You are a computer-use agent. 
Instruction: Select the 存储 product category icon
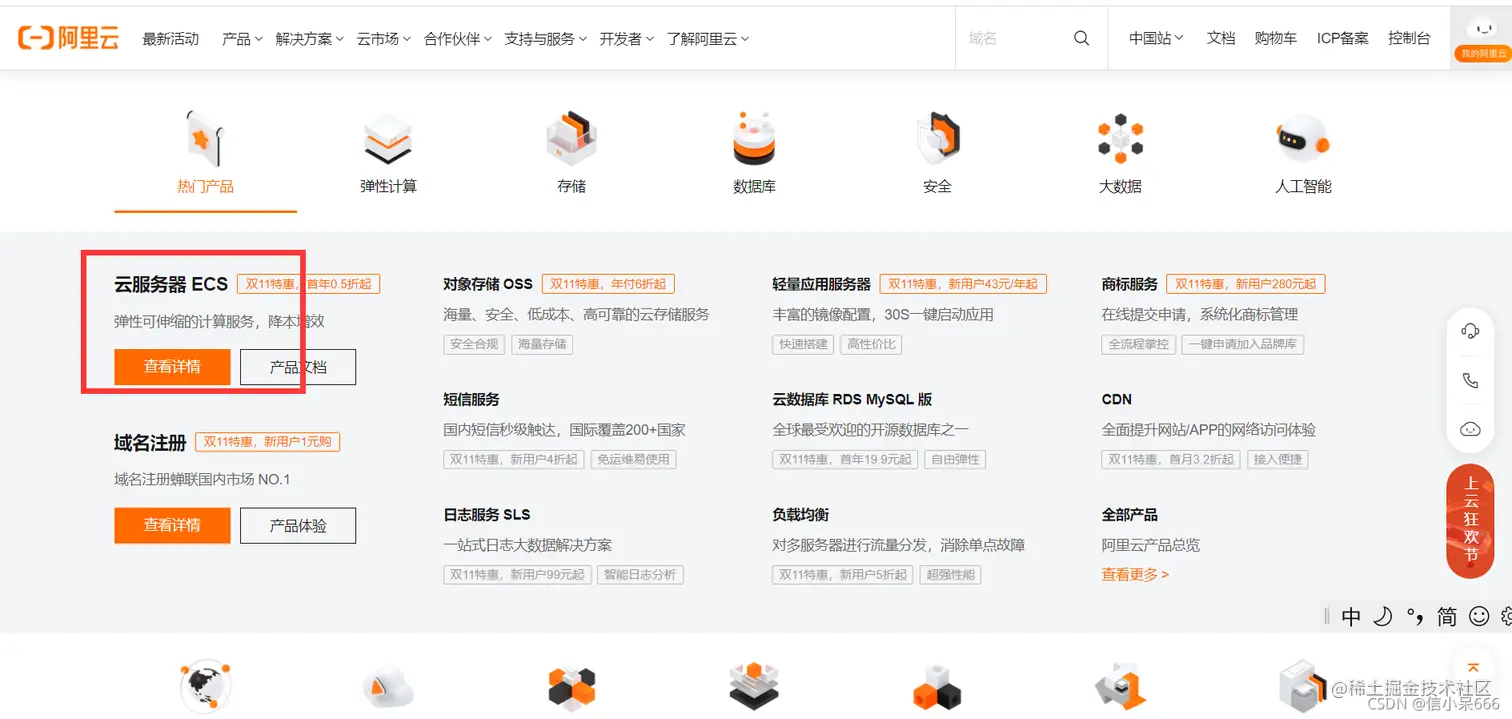click(571, 143)
